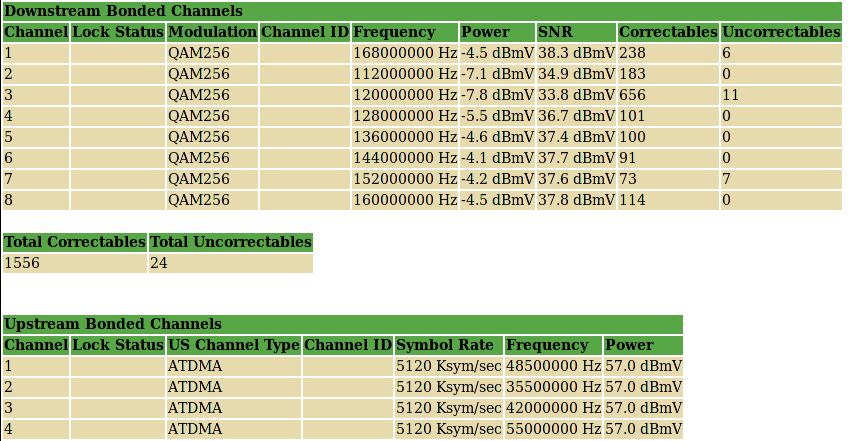Viewport: 852px width, 441px height.
Task: Select frequency 112000000 Hz cell
Action: click(x=405, y=74)
